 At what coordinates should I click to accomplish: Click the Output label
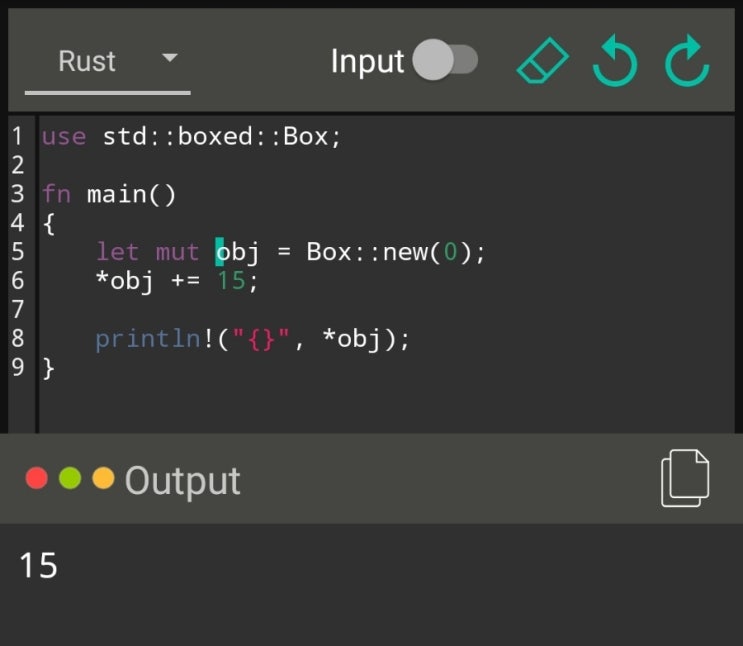(x=182, y=481)
